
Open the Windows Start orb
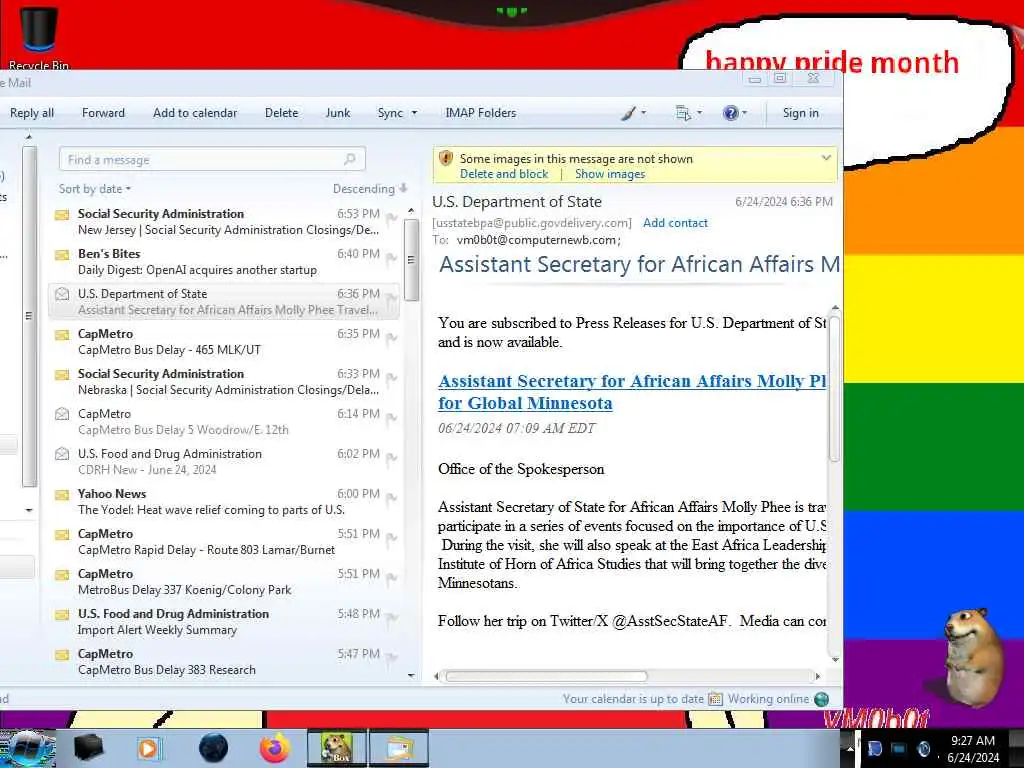point(27,748)
